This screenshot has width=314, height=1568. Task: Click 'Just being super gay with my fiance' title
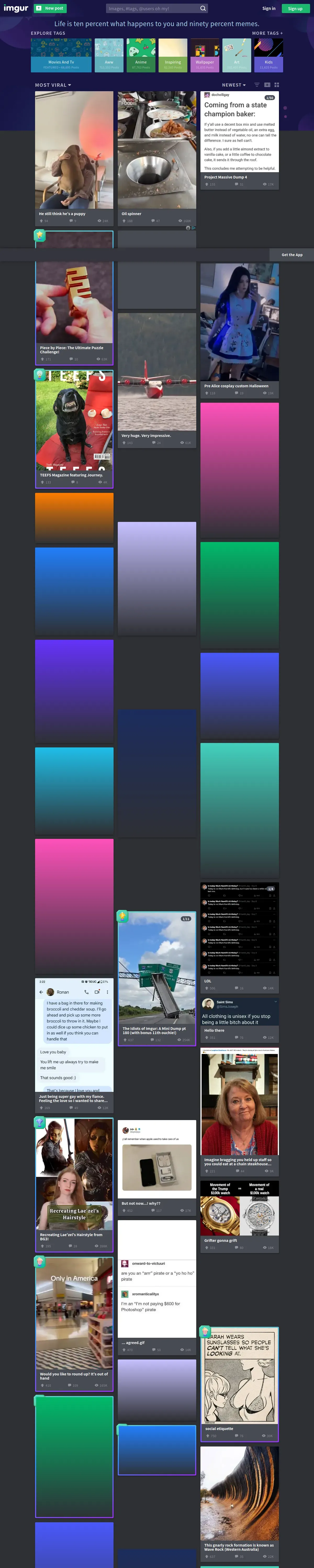pos(73,1099)
